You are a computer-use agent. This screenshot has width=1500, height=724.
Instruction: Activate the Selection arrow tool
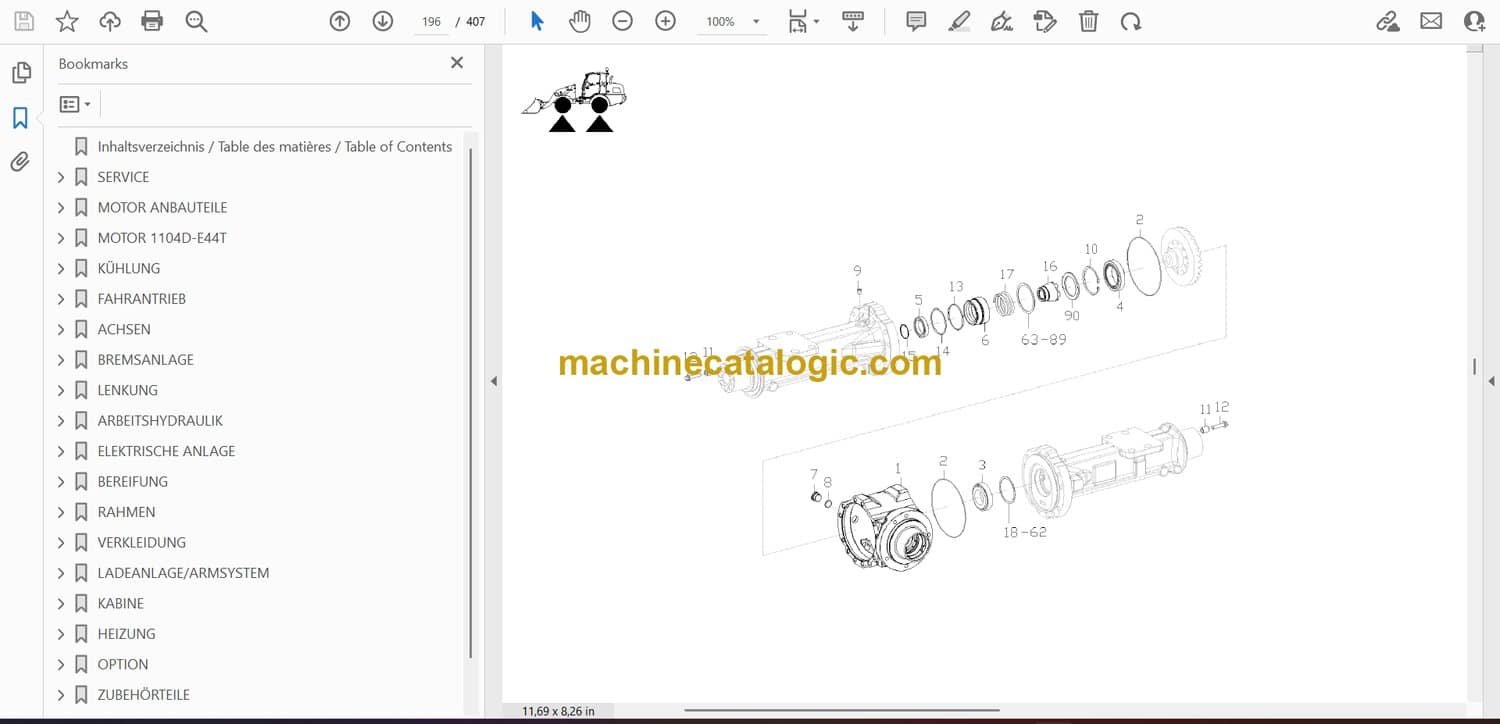tap(537, 21)
